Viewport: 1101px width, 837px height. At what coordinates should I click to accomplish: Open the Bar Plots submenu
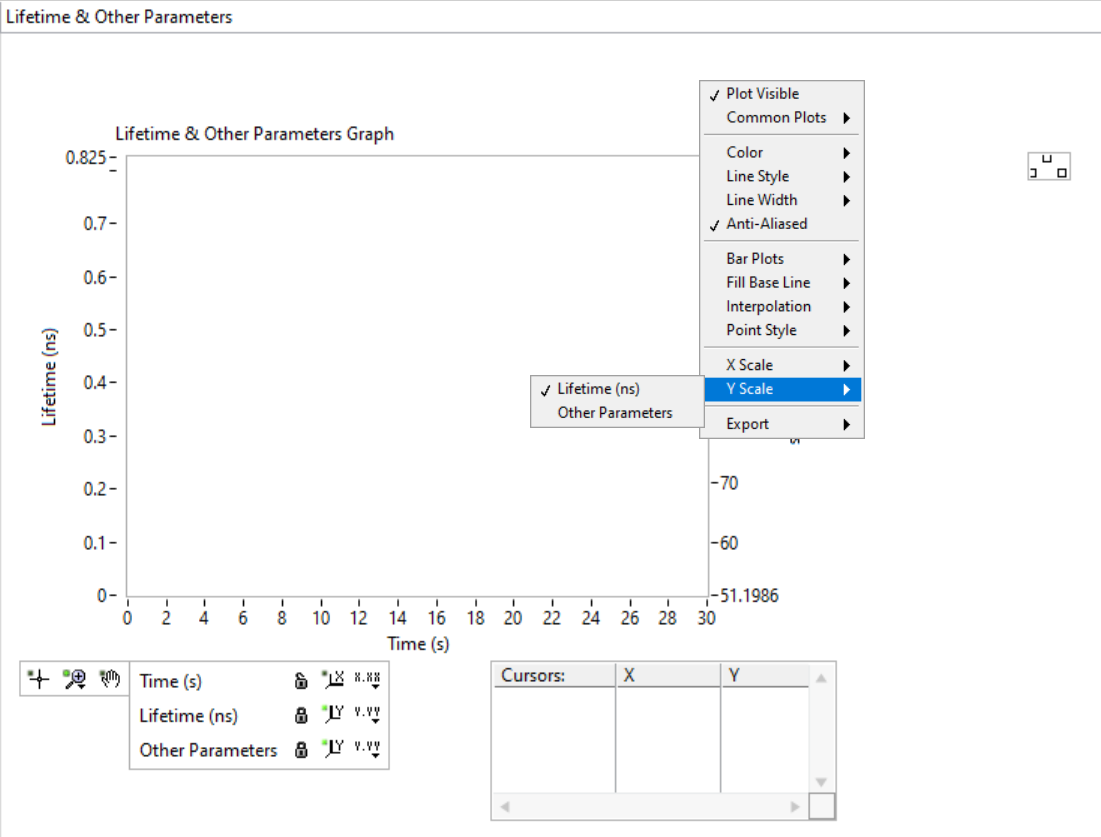782,259
